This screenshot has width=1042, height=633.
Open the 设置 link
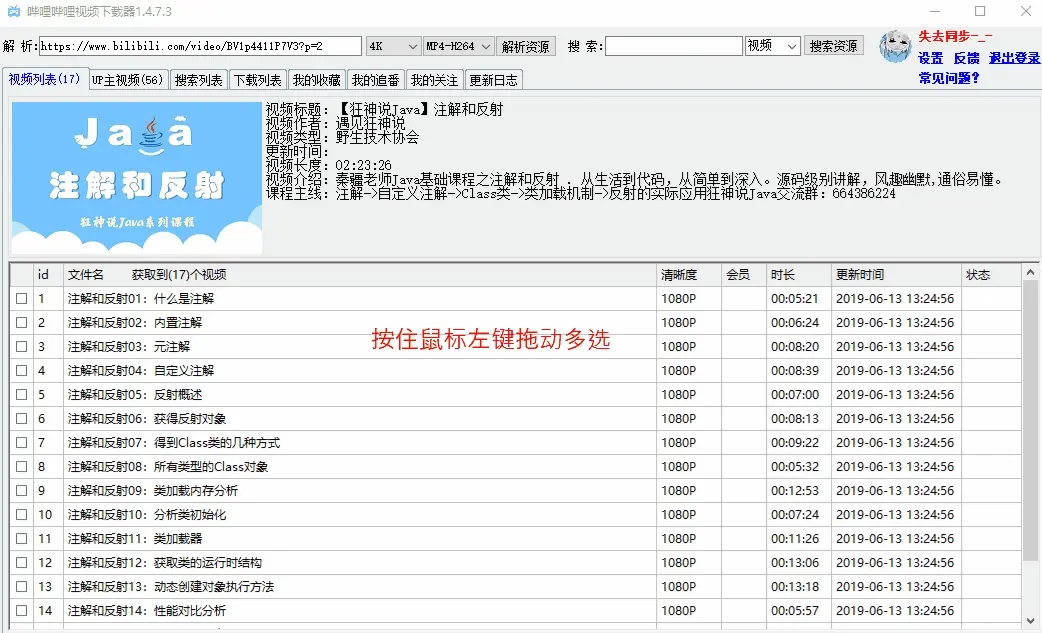931,59
